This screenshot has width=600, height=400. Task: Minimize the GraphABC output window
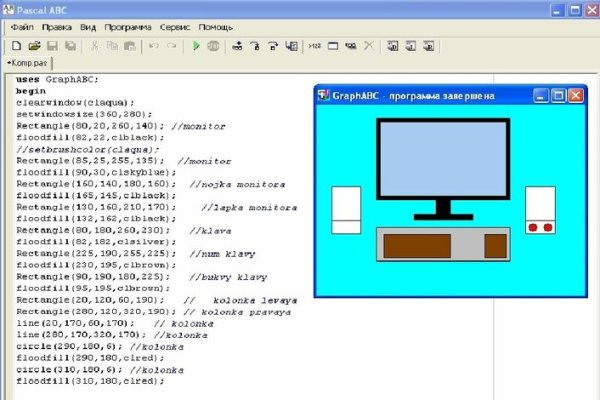pos(541,95)
